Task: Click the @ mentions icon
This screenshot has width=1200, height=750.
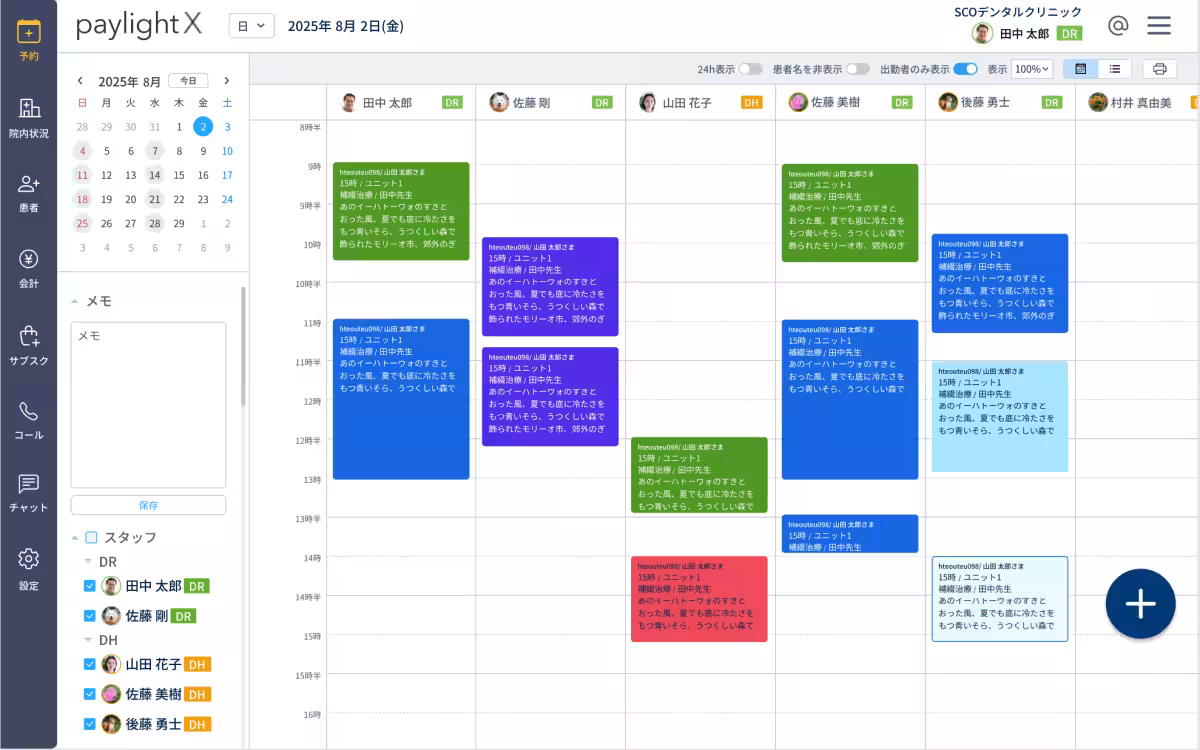Action: (1118, 26)
